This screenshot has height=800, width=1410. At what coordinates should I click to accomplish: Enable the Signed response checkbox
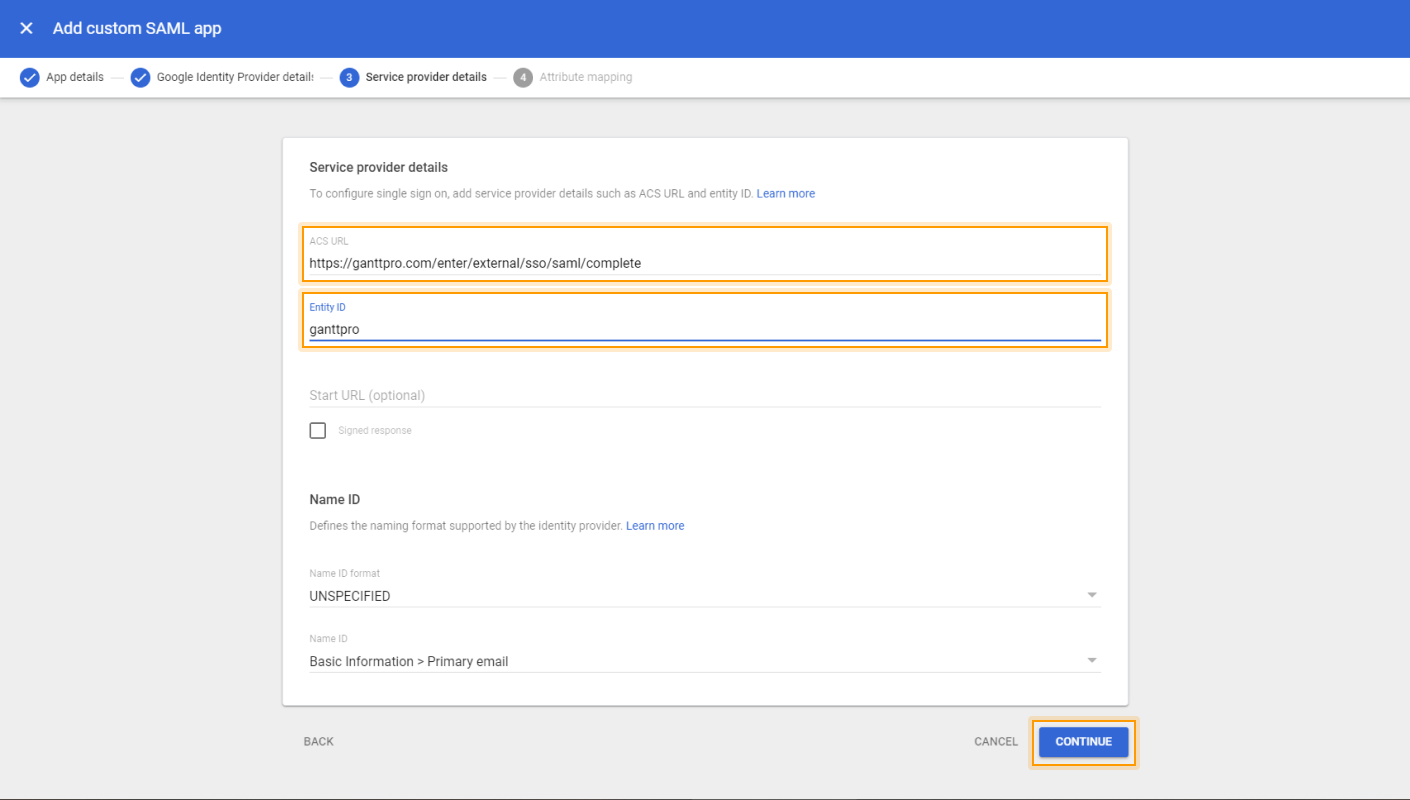318,431
